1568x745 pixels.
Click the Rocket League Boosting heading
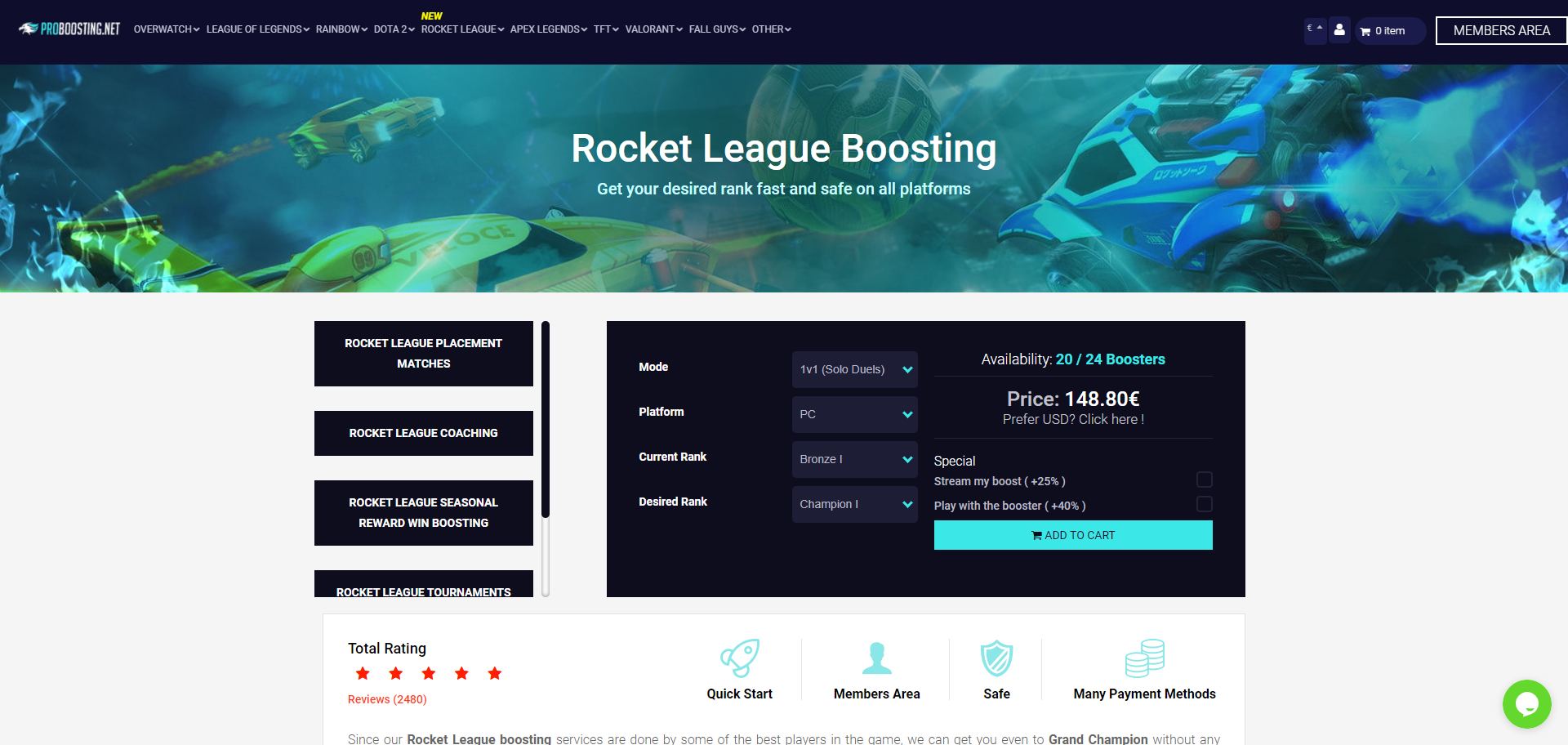[x=784, y=149]
